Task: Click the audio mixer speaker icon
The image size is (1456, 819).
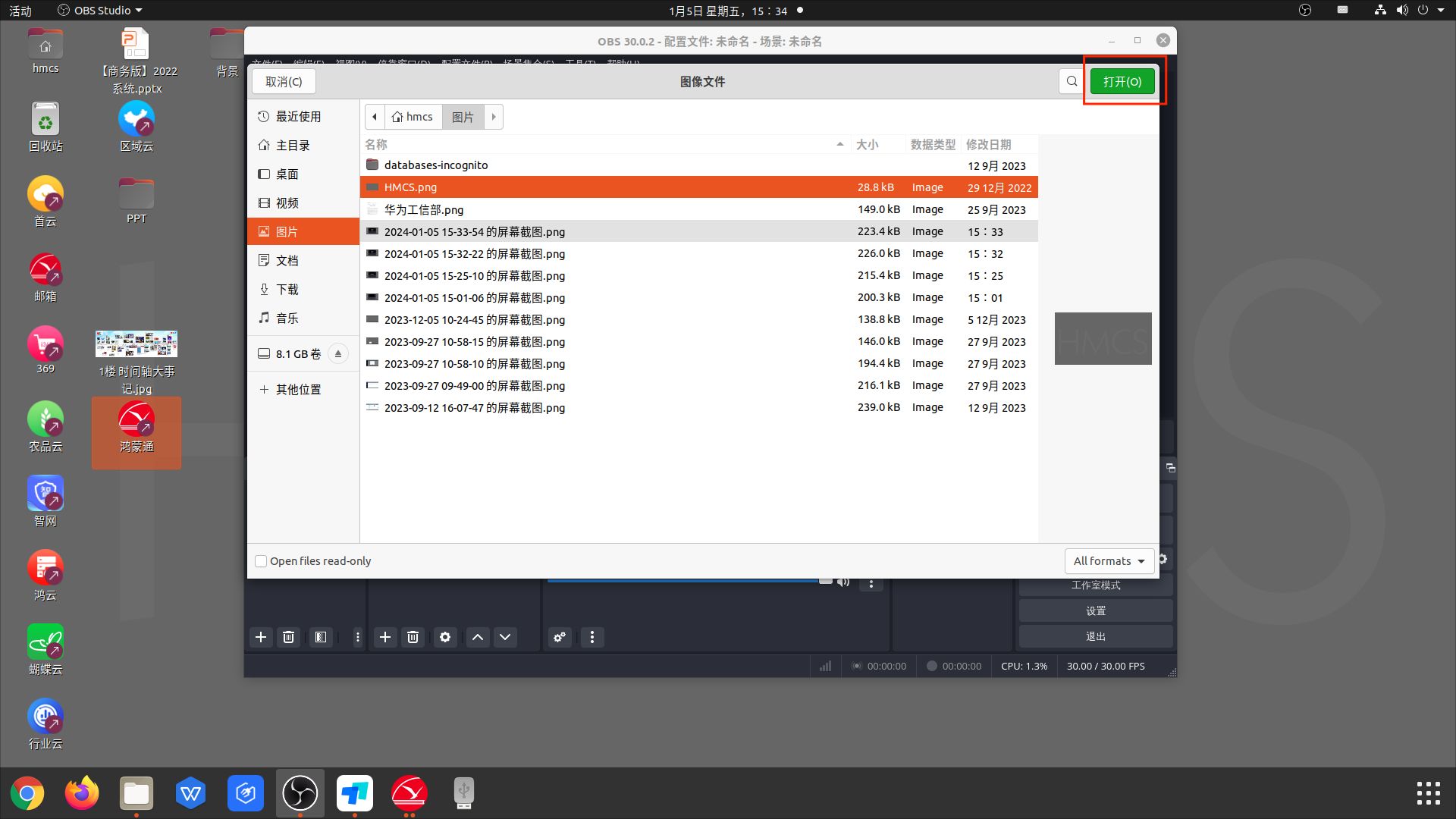Action: tap(843, 582)
